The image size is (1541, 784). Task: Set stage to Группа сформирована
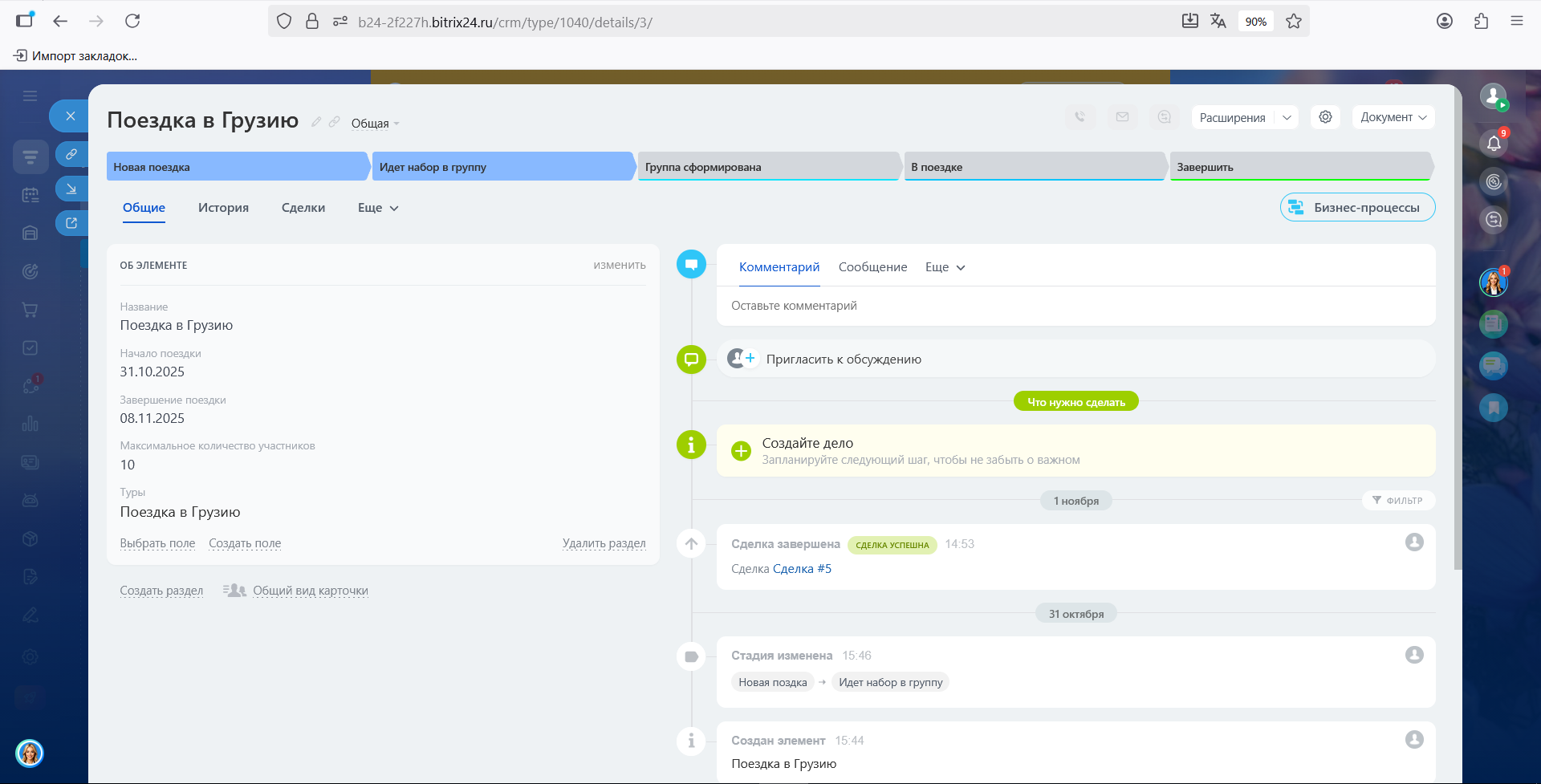768,167
